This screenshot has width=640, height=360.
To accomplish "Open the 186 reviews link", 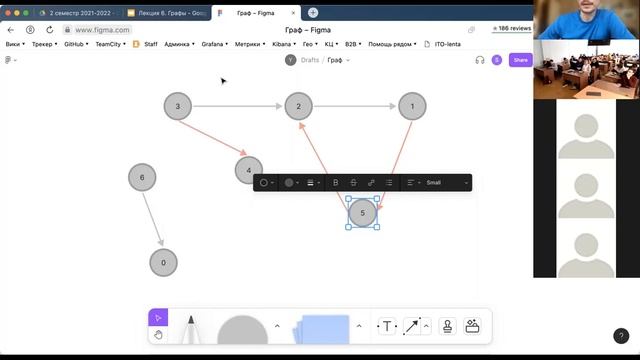I will tap(512, 29).
